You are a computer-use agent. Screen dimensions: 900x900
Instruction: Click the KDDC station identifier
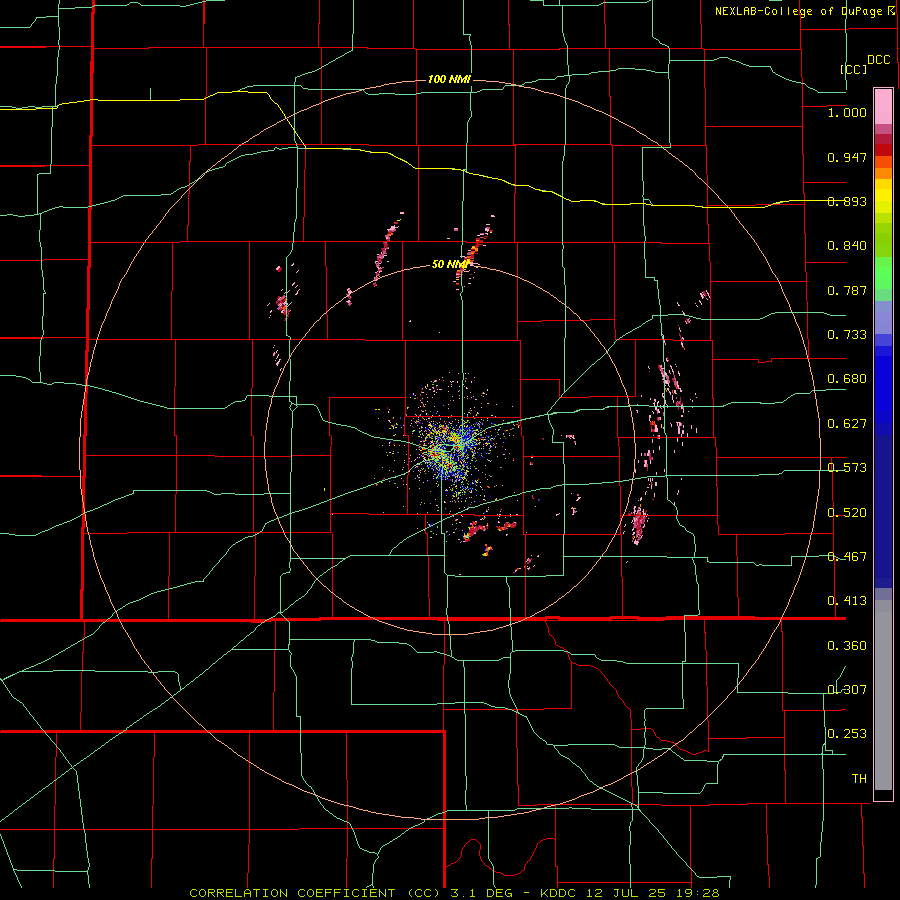point(560,893)
